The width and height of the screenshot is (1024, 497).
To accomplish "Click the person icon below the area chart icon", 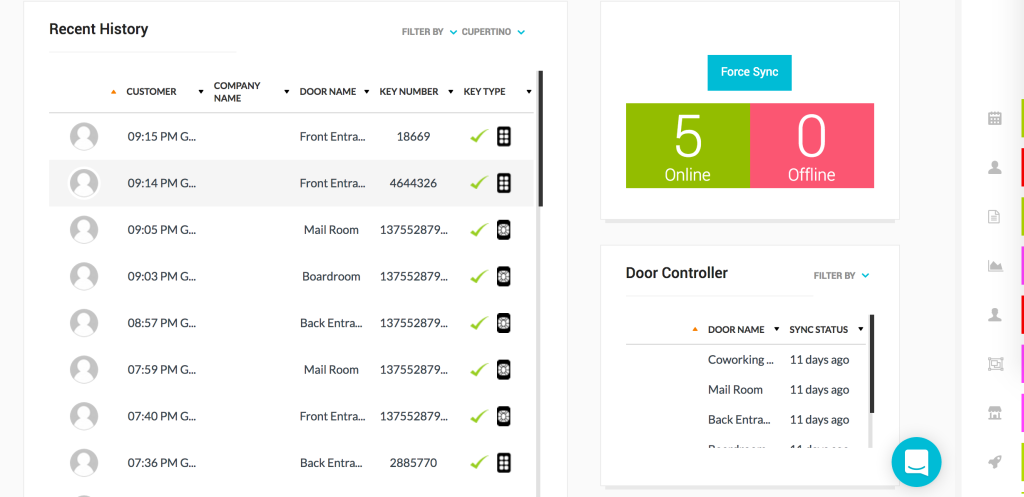I will pyautogui.click(x=995, y=315).
